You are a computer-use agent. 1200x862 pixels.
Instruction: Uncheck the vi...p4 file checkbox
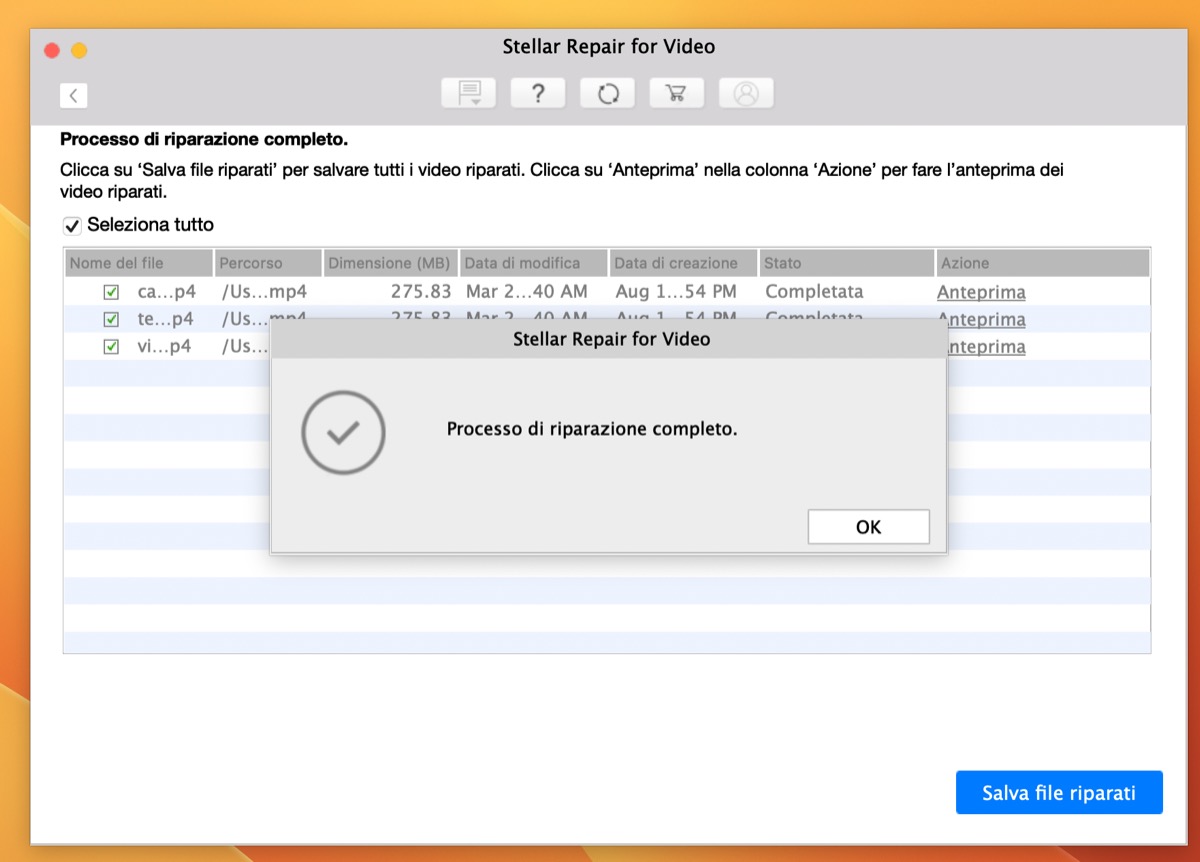pos(110,346)
